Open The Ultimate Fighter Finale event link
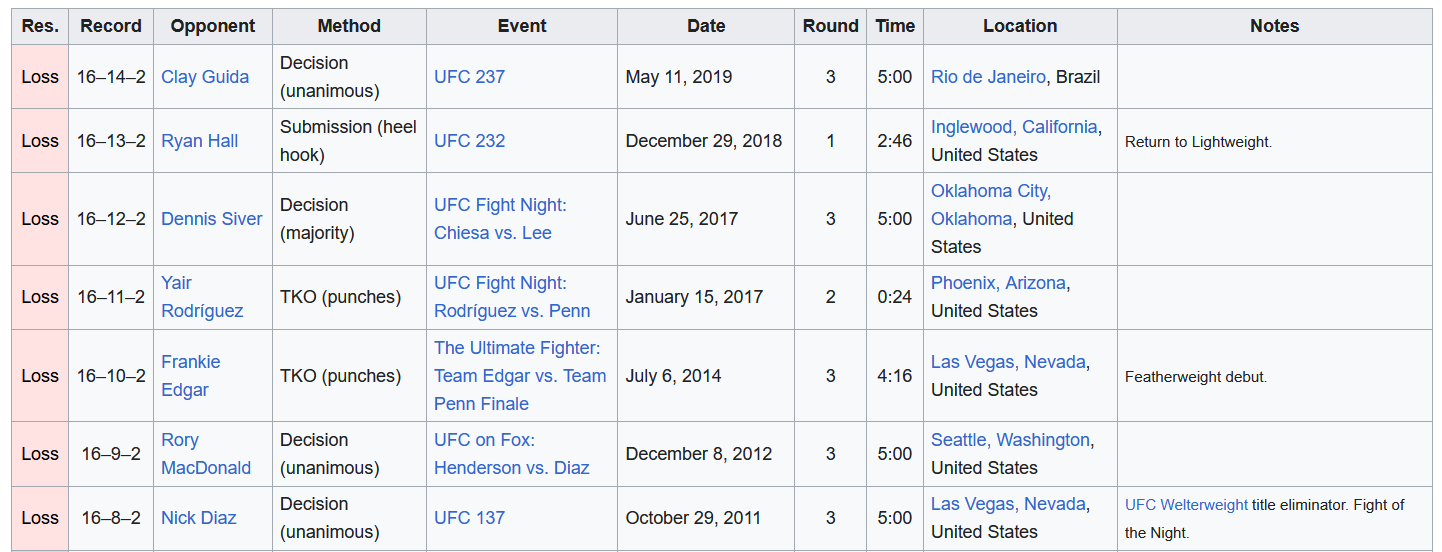 pos(520,376)
